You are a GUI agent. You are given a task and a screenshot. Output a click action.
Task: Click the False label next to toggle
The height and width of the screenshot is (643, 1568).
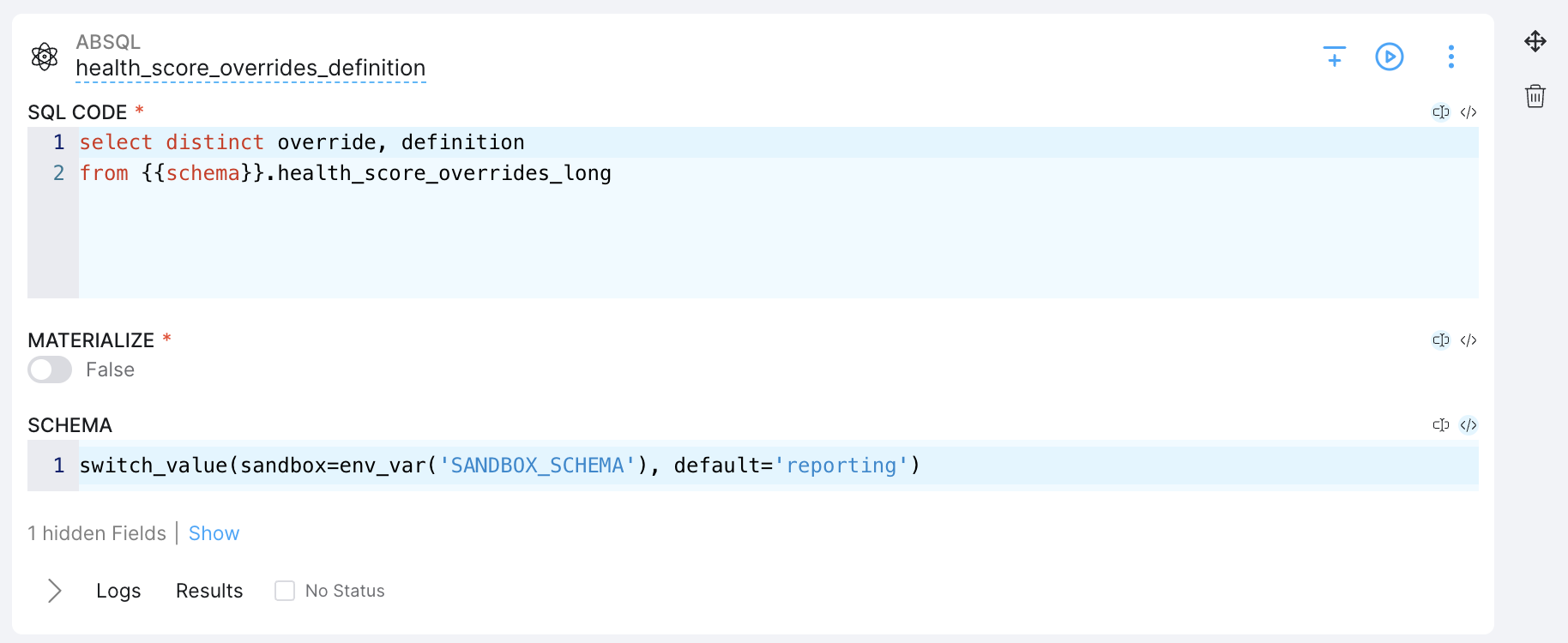(x=110, y=370)
